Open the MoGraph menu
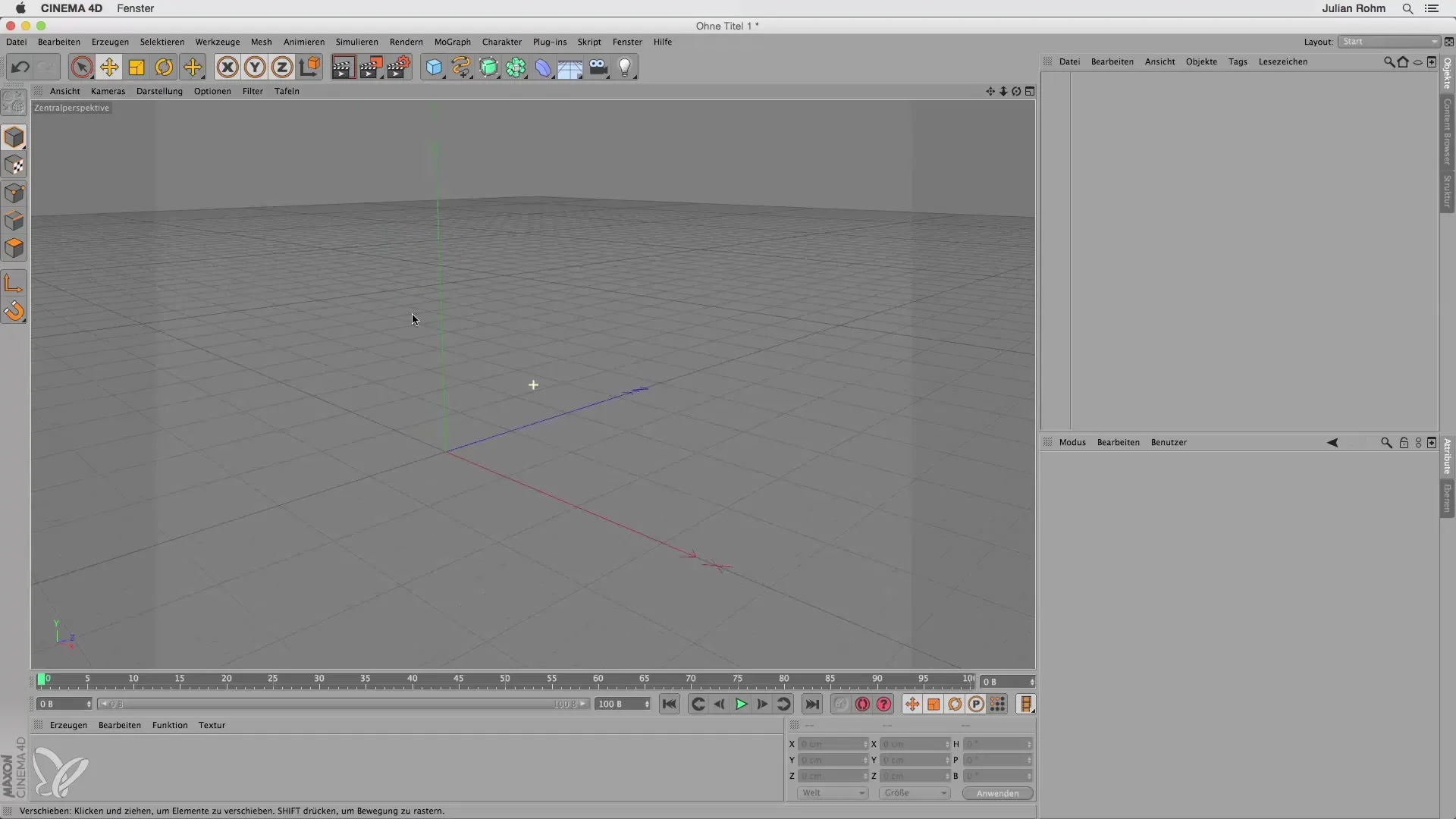The width and height of the screenshot is (1456, 819). click(452, 42)
